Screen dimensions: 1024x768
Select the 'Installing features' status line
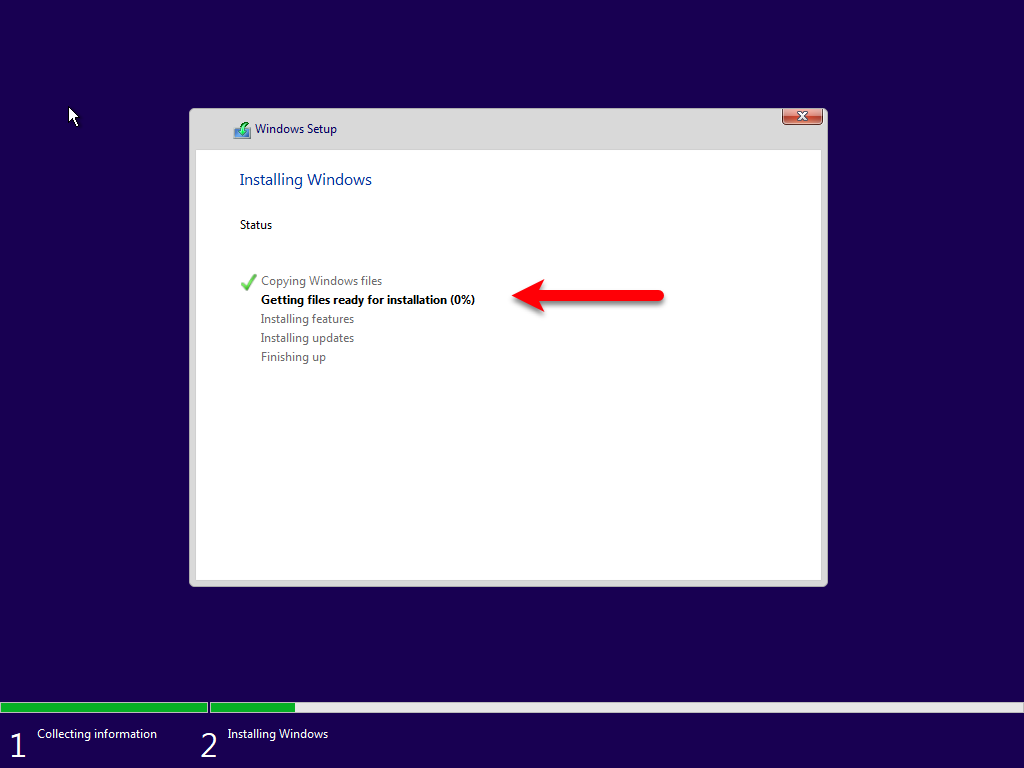click(x=307, y=319)
